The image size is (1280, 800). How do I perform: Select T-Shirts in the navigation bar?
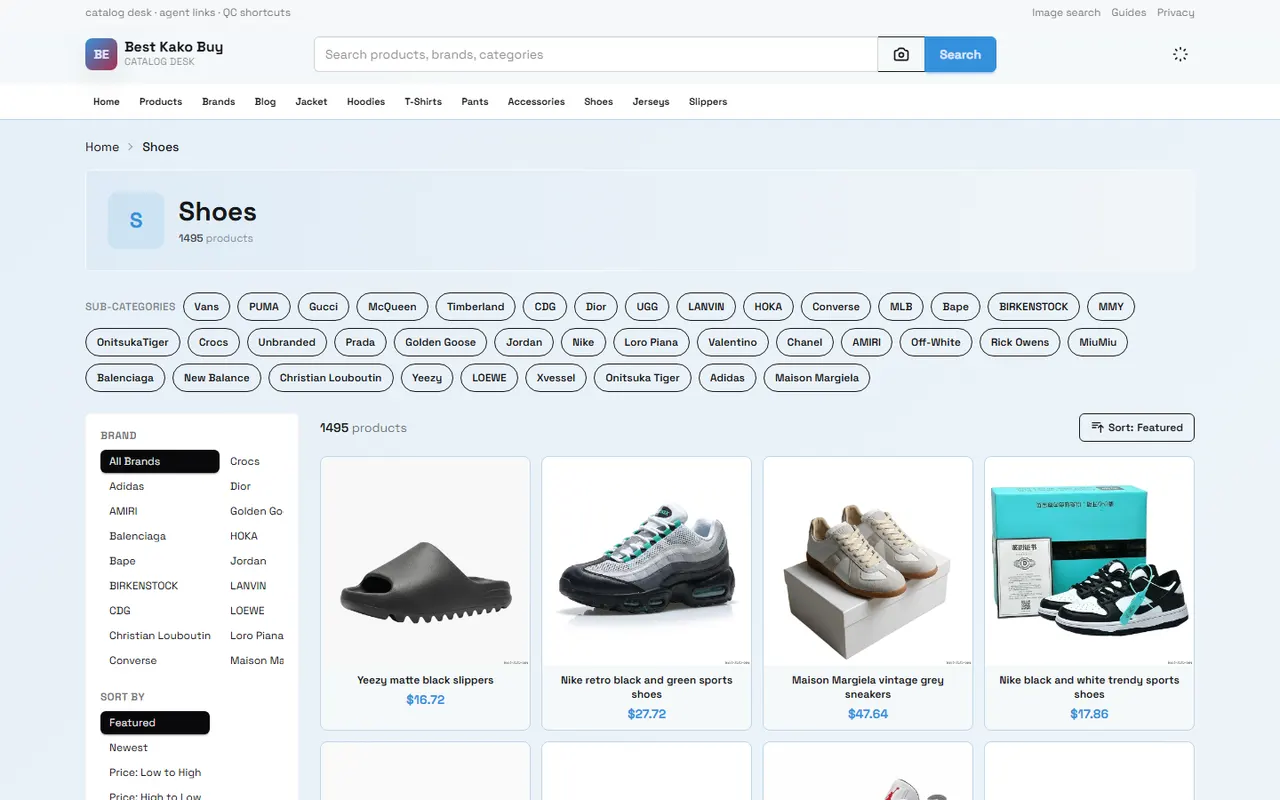[423, 102]
